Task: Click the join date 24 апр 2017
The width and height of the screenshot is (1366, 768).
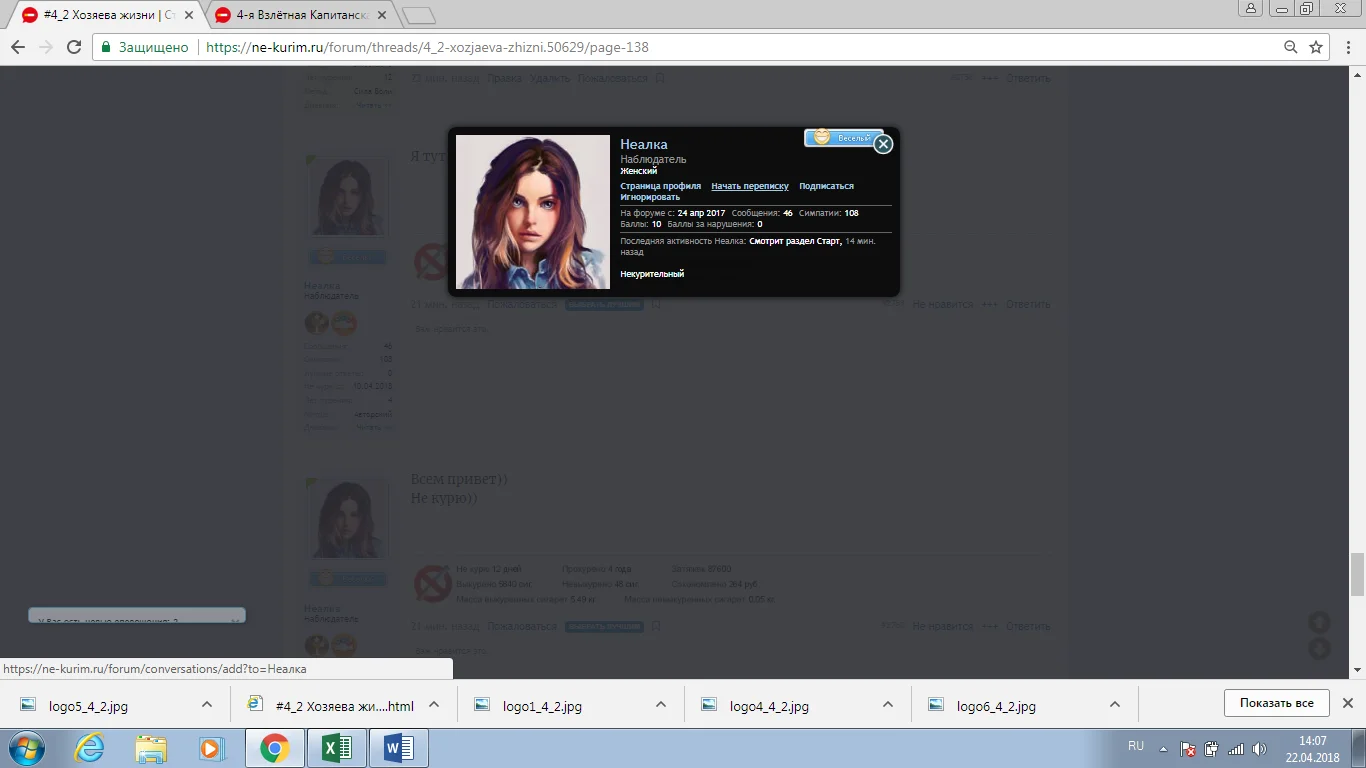Action: coord(701,213)
